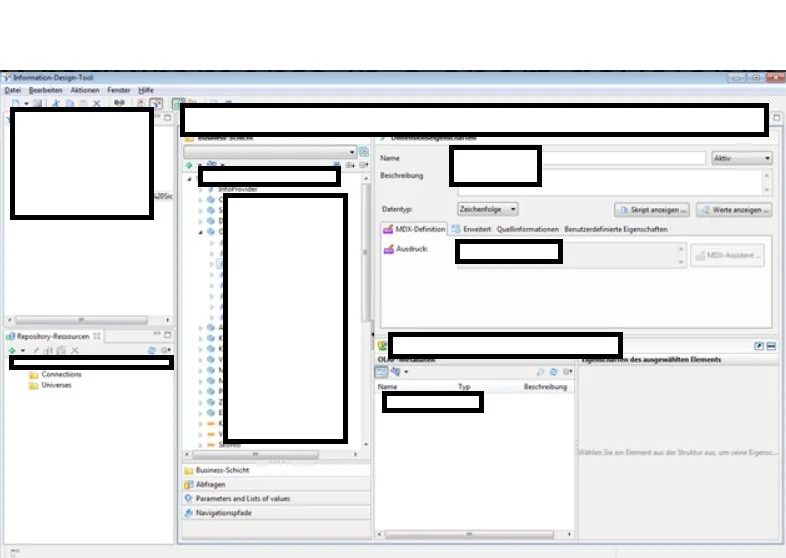Viewport: 786px width, 558px height.
Task: Click first view icon in OLAP-Metadaten toolbar
Action: pos(381,371)
